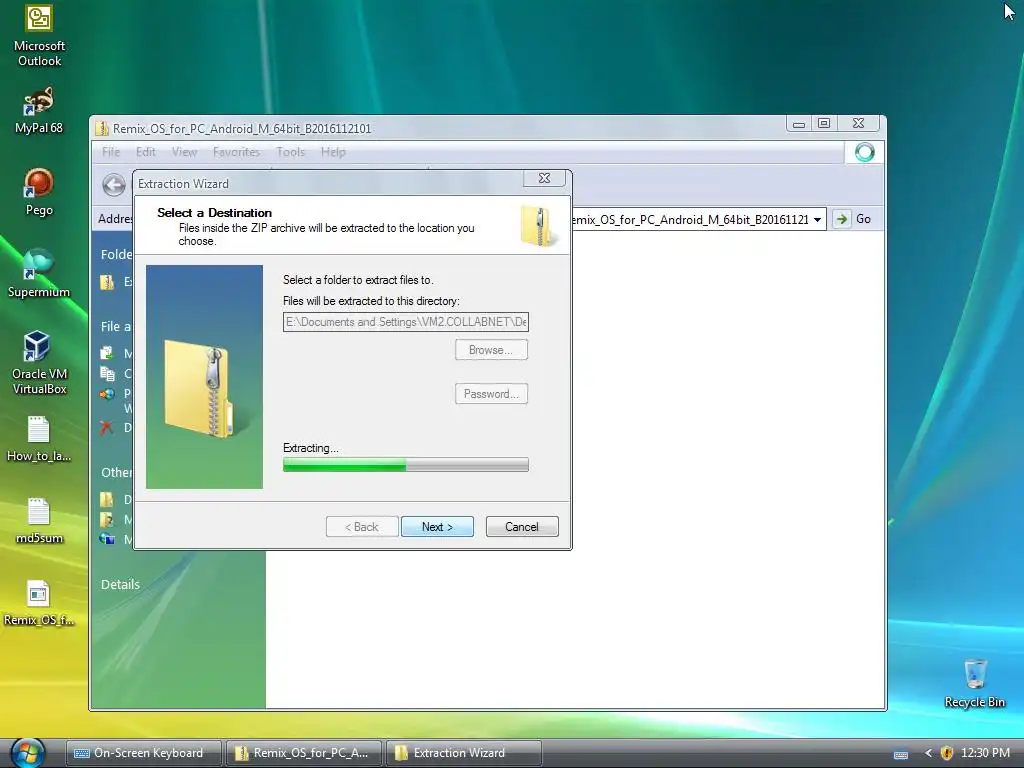The image size is (1024, 768).
Task: Click the keyboard icon in system tray
Action: (901, 754)
